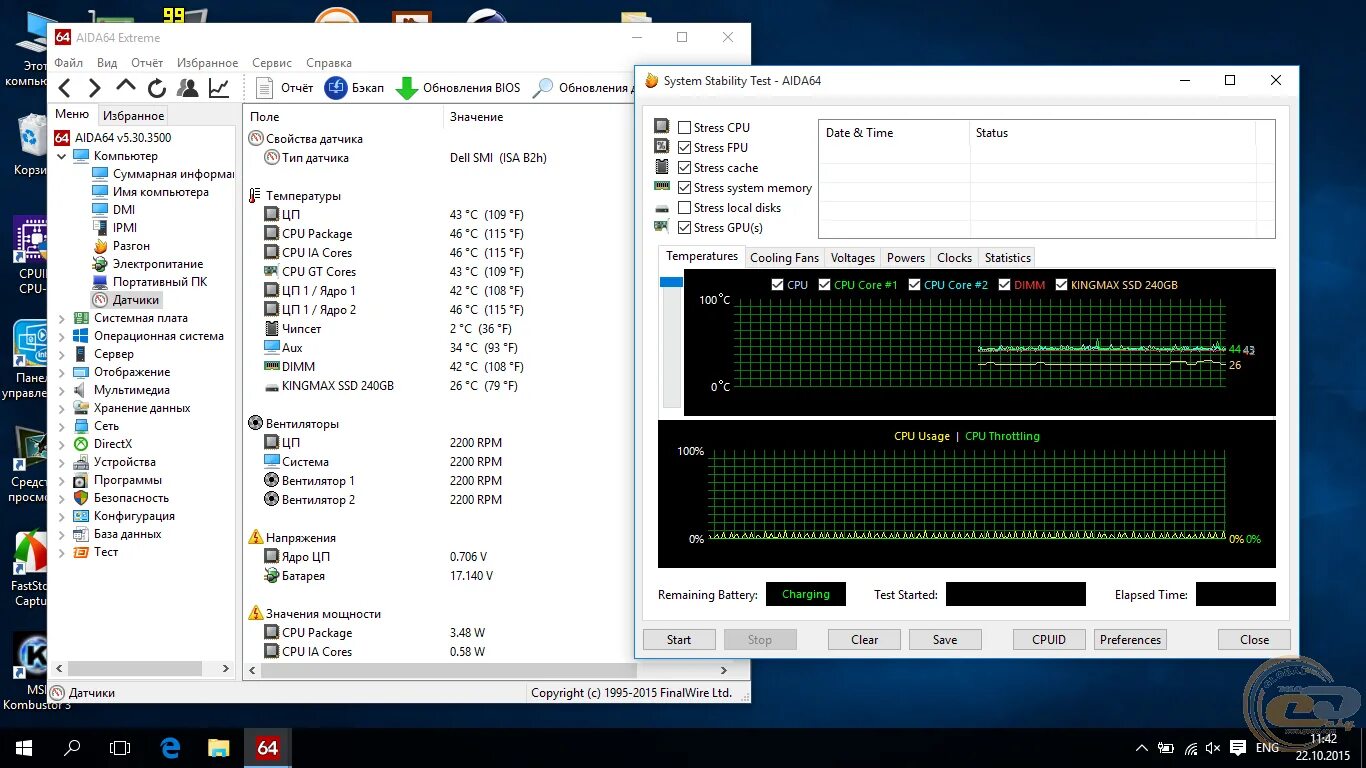This screenshot has height=768, width=1366.
Task: Toggle Stress system memory checkbox
Action: click(x=684, y=188)
